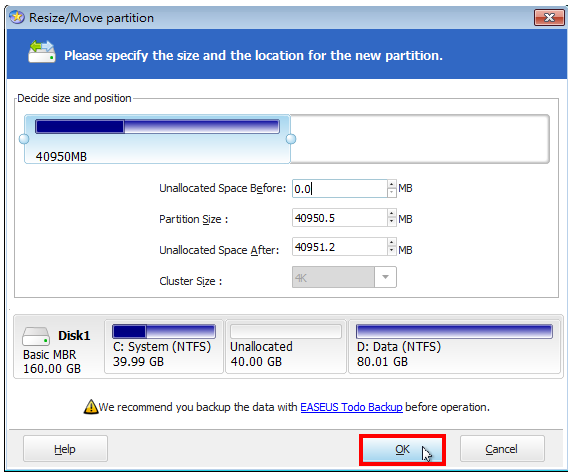
Task: Click the yellow warning triangle icon
Action: (x=91, y=406)
